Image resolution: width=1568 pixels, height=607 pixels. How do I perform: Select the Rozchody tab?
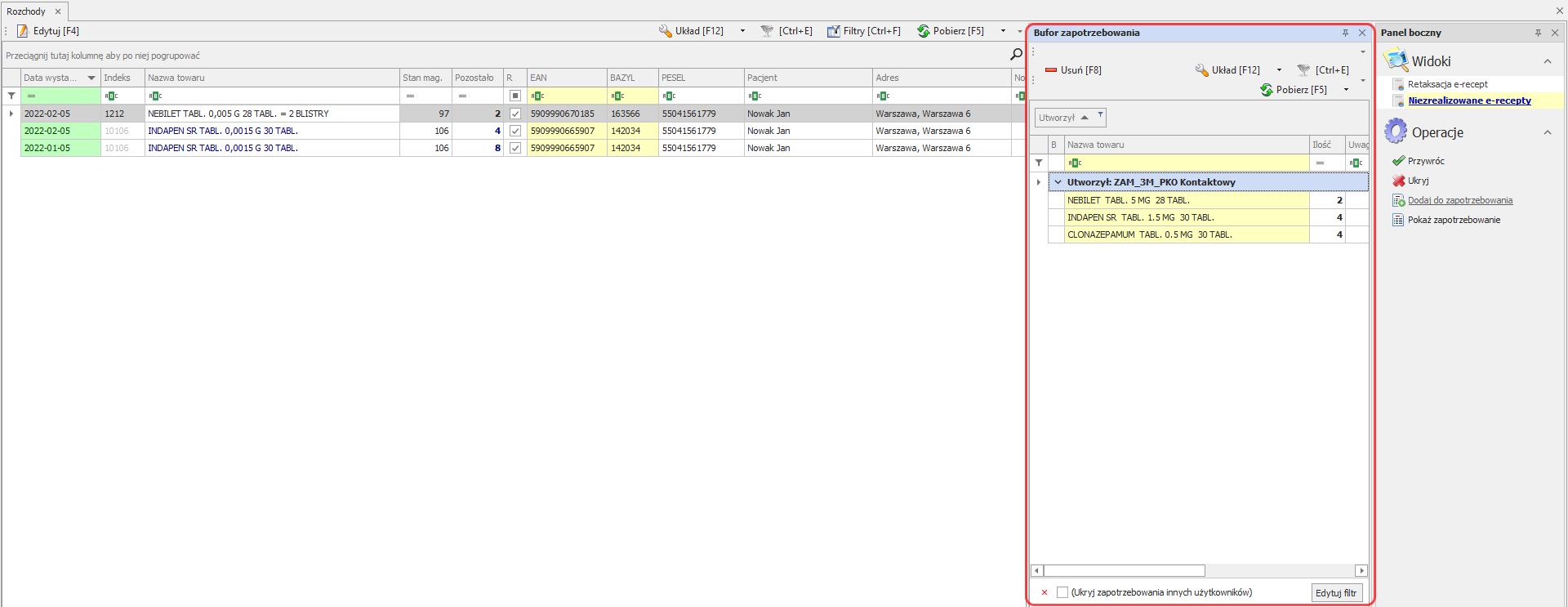point(26,11)
